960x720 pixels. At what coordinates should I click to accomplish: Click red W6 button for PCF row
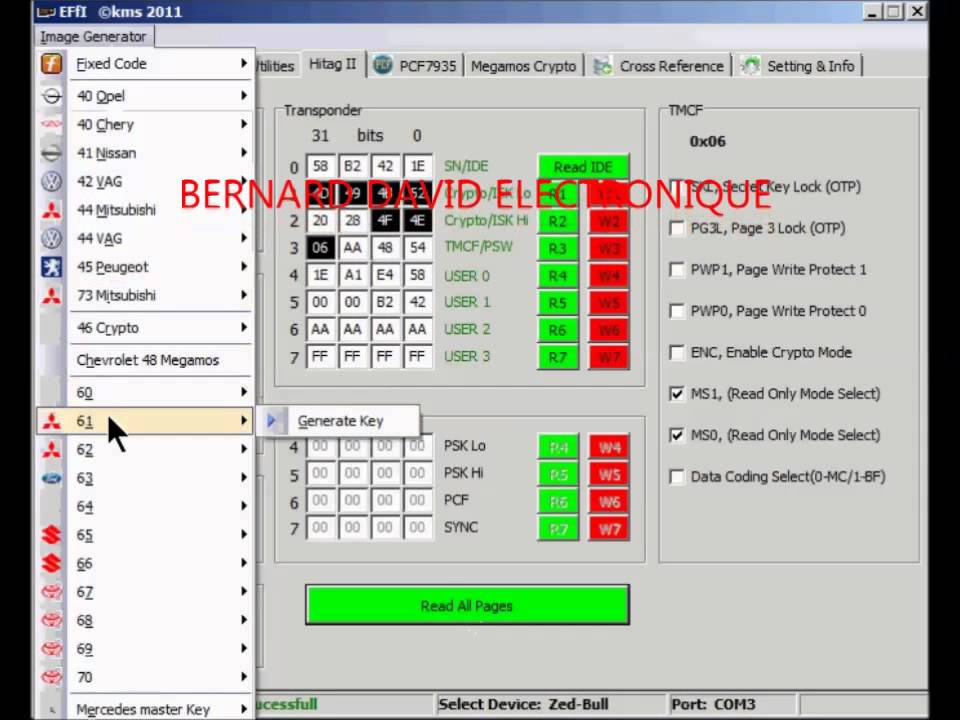click(609, 502)
